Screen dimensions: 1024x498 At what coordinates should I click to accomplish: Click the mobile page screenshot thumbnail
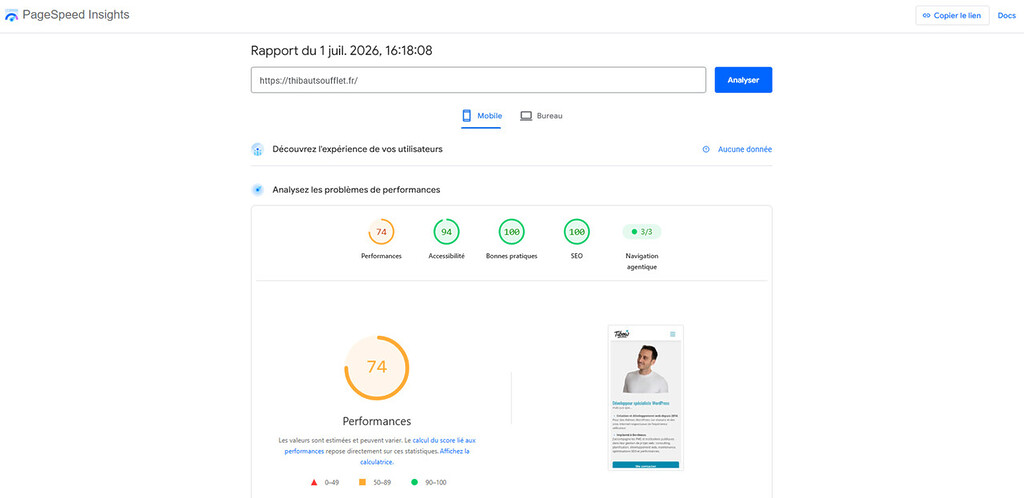(646, 397)
